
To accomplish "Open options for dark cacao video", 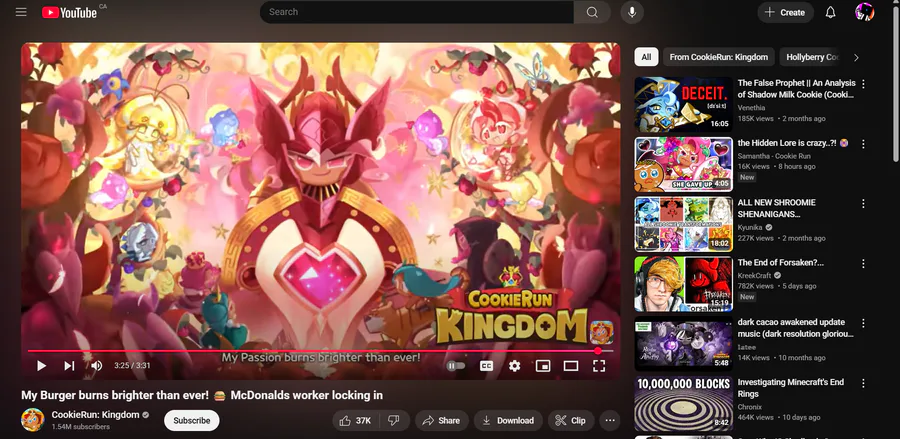I will pos(863,323).
